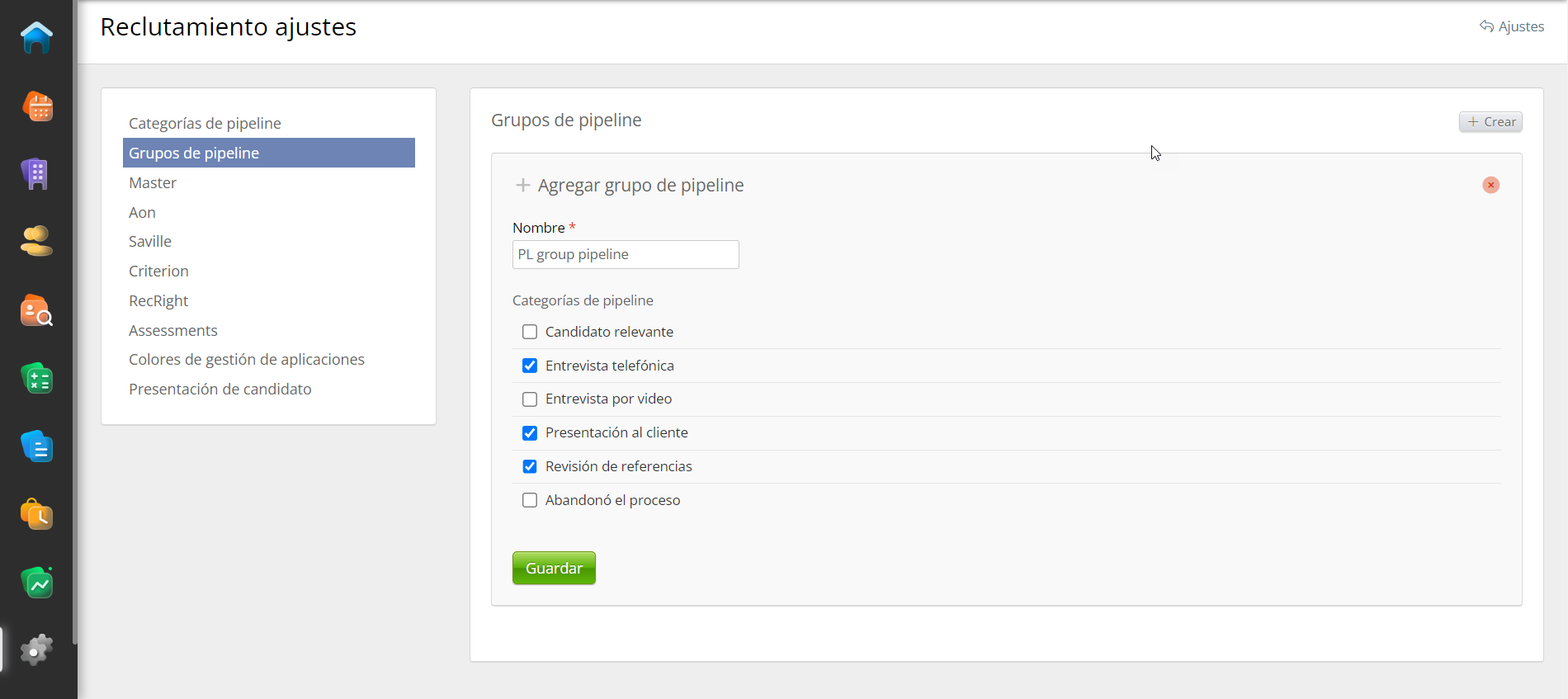Click the Nombre text input field
Image resolution: width=1568 pixels, height=699 pixels.
pos(626,254)
